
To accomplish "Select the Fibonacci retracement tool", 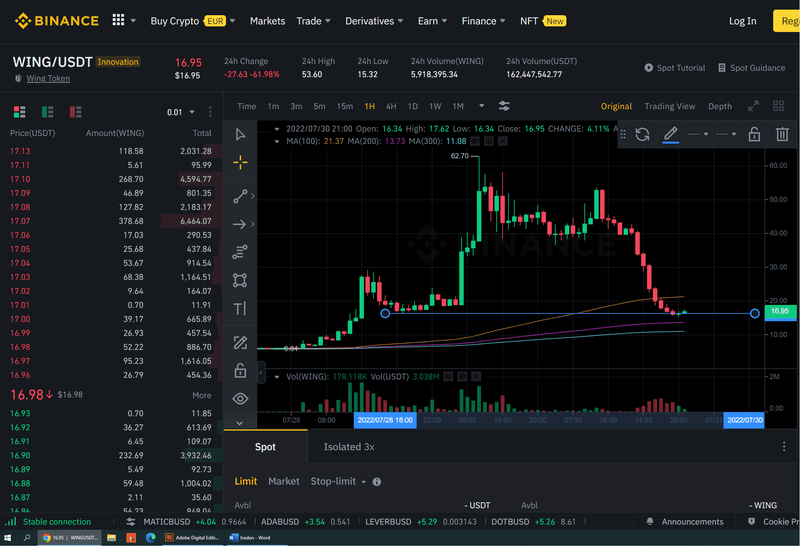I will (240, 252).
